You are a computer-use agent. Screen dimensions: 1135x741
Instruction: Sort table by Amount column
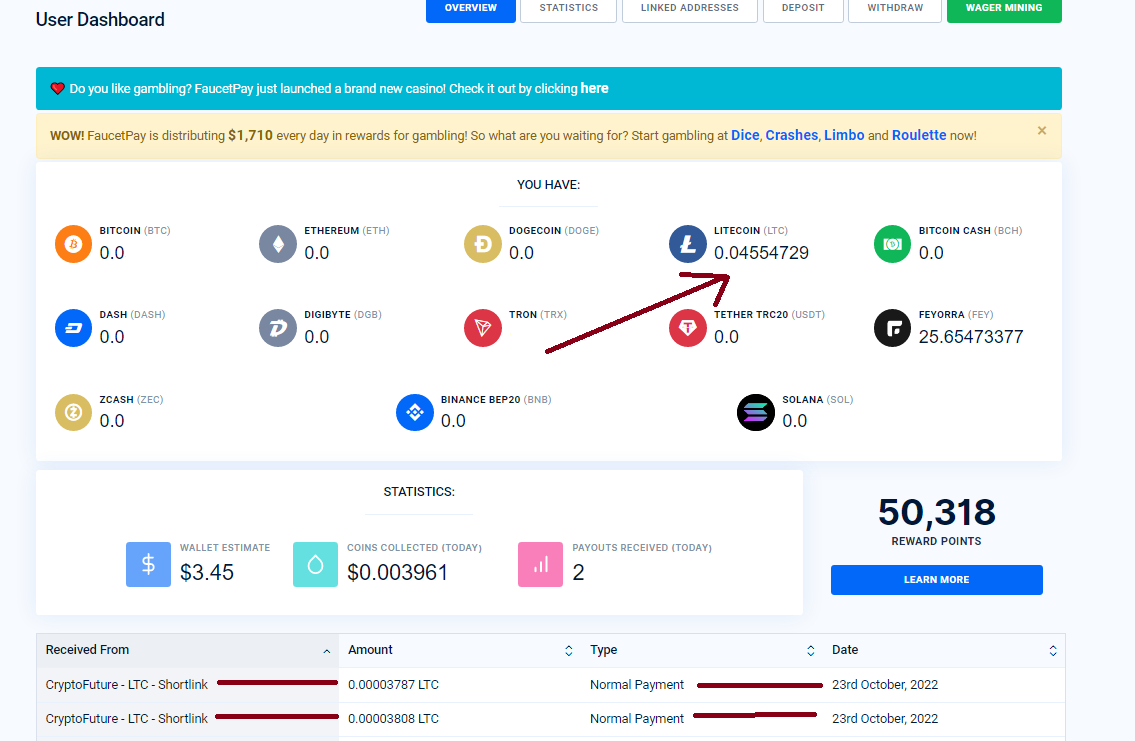[460, 650]
